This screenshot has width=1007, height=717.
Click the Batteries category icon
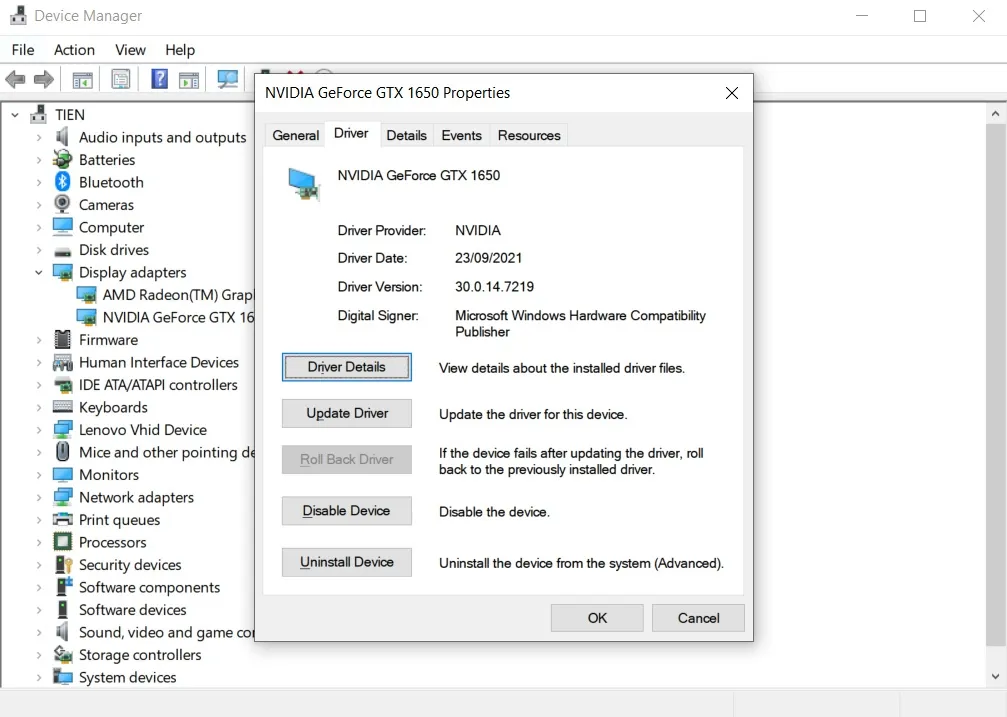[63, 160]
